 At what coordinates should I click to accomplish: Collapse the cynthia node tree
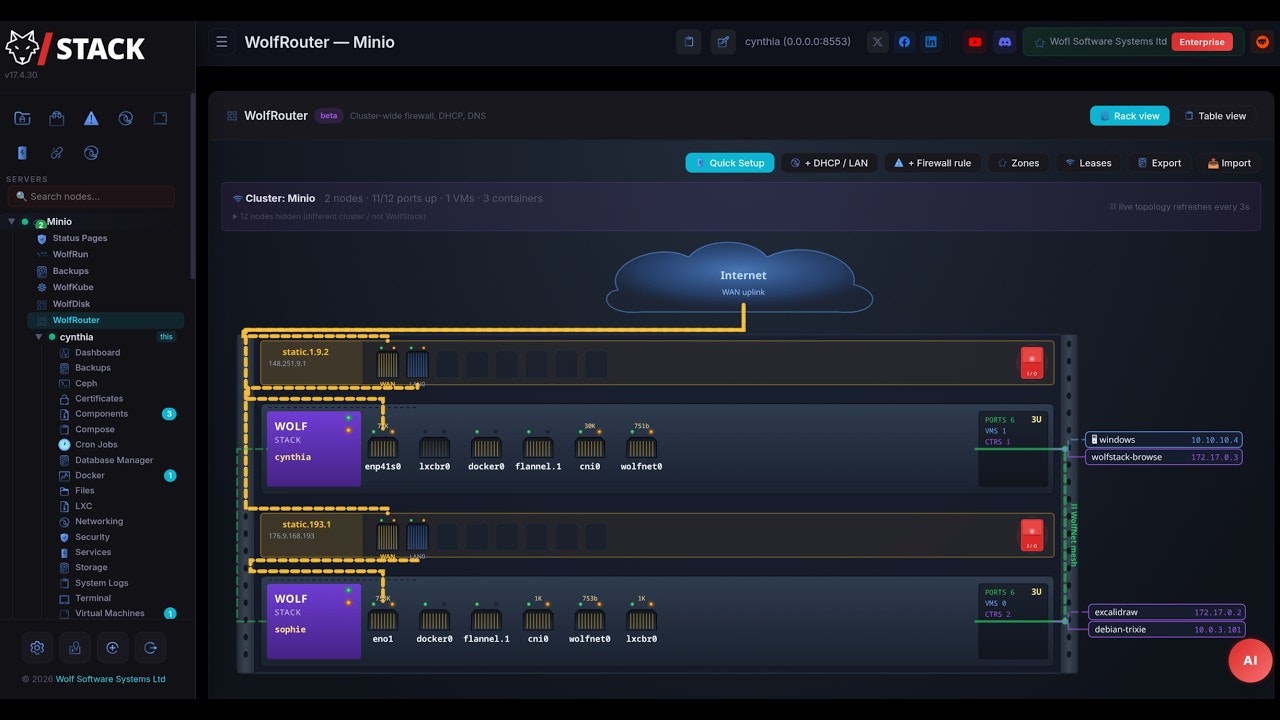point(39,337)
